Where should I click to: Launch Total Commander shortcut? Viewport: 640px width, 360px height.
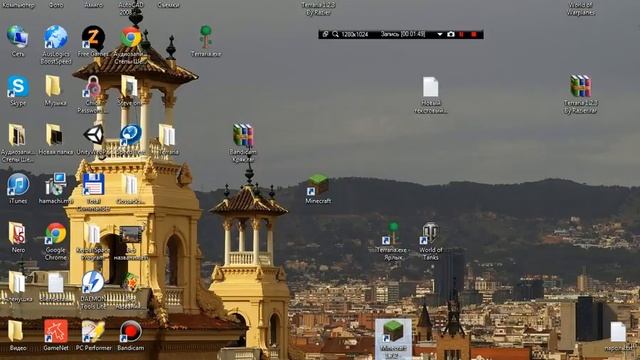click(x=93, y=184)
